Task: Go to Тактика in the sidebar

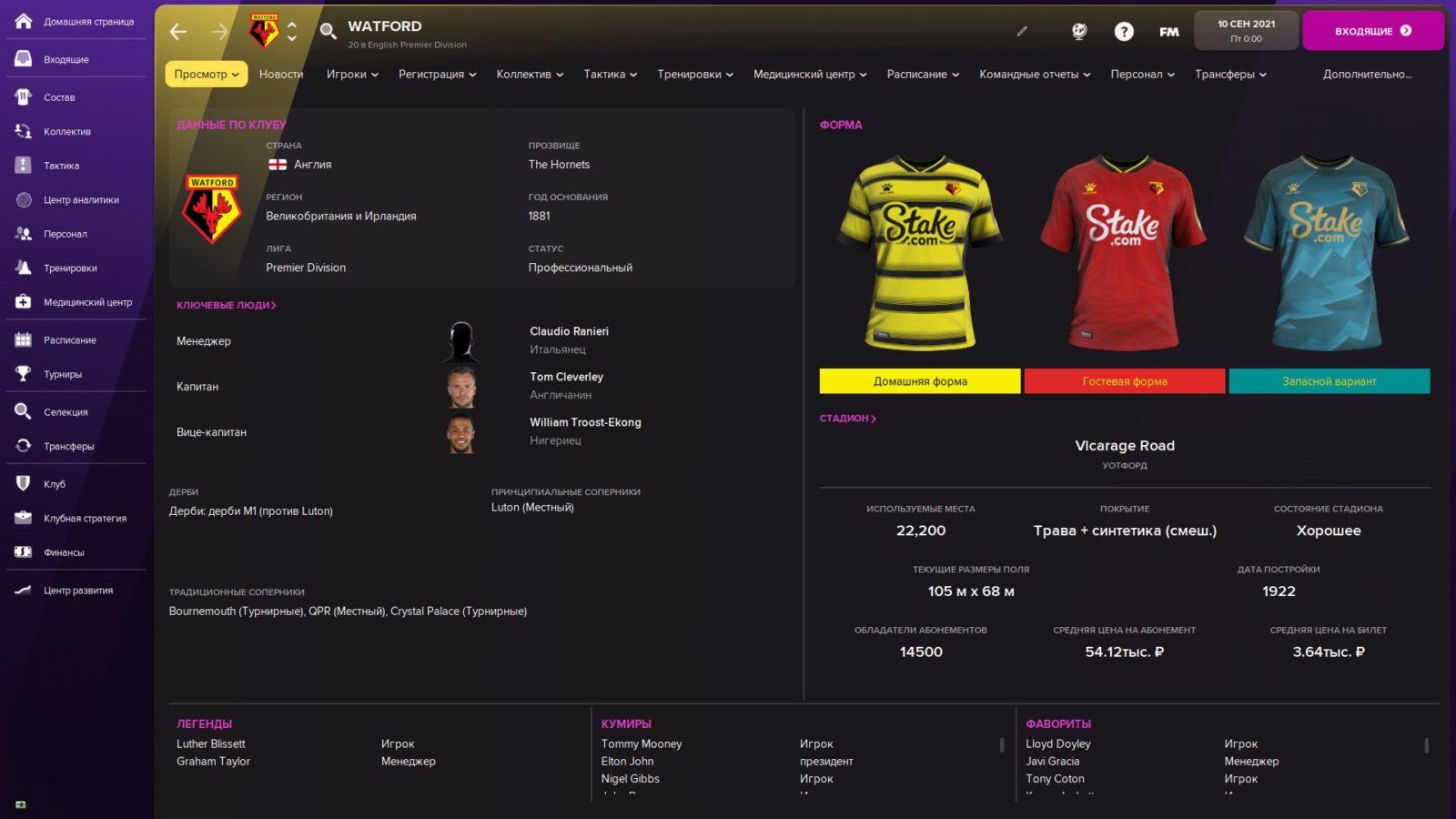Action: click(x=61, y=166)
